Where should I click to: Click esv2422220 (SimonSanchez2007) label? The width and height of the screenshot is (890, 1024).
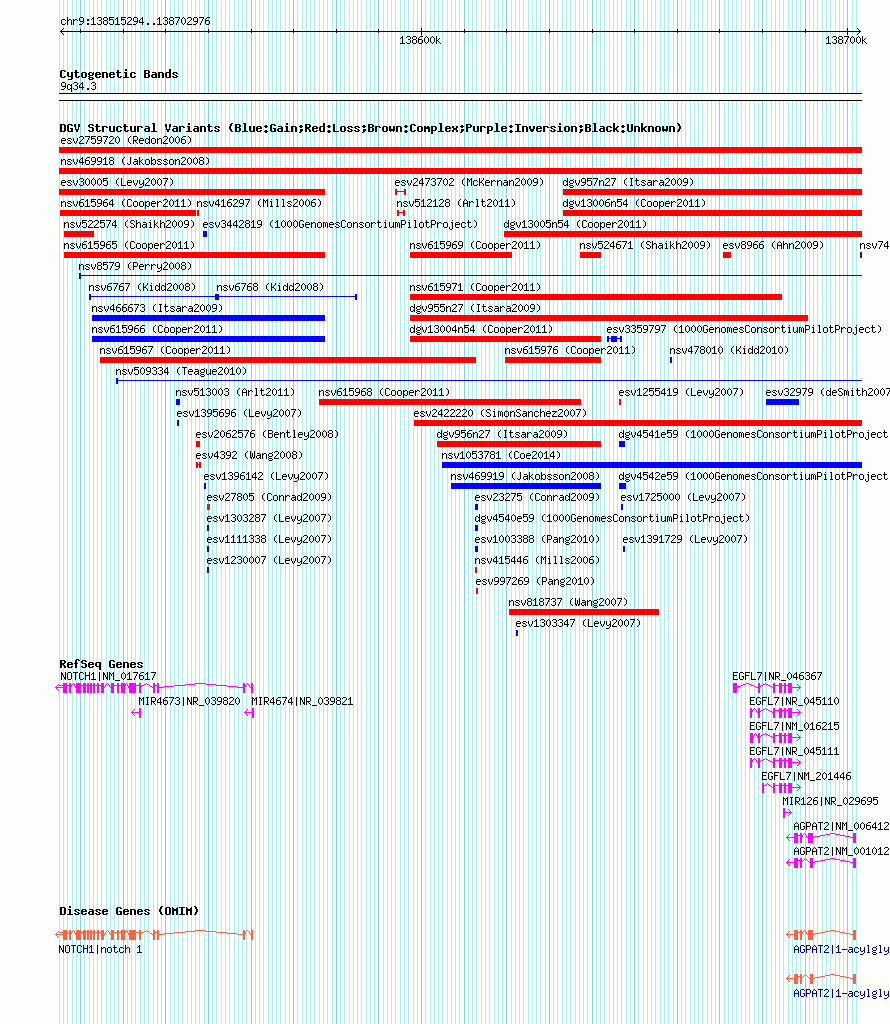click(500, 412)
